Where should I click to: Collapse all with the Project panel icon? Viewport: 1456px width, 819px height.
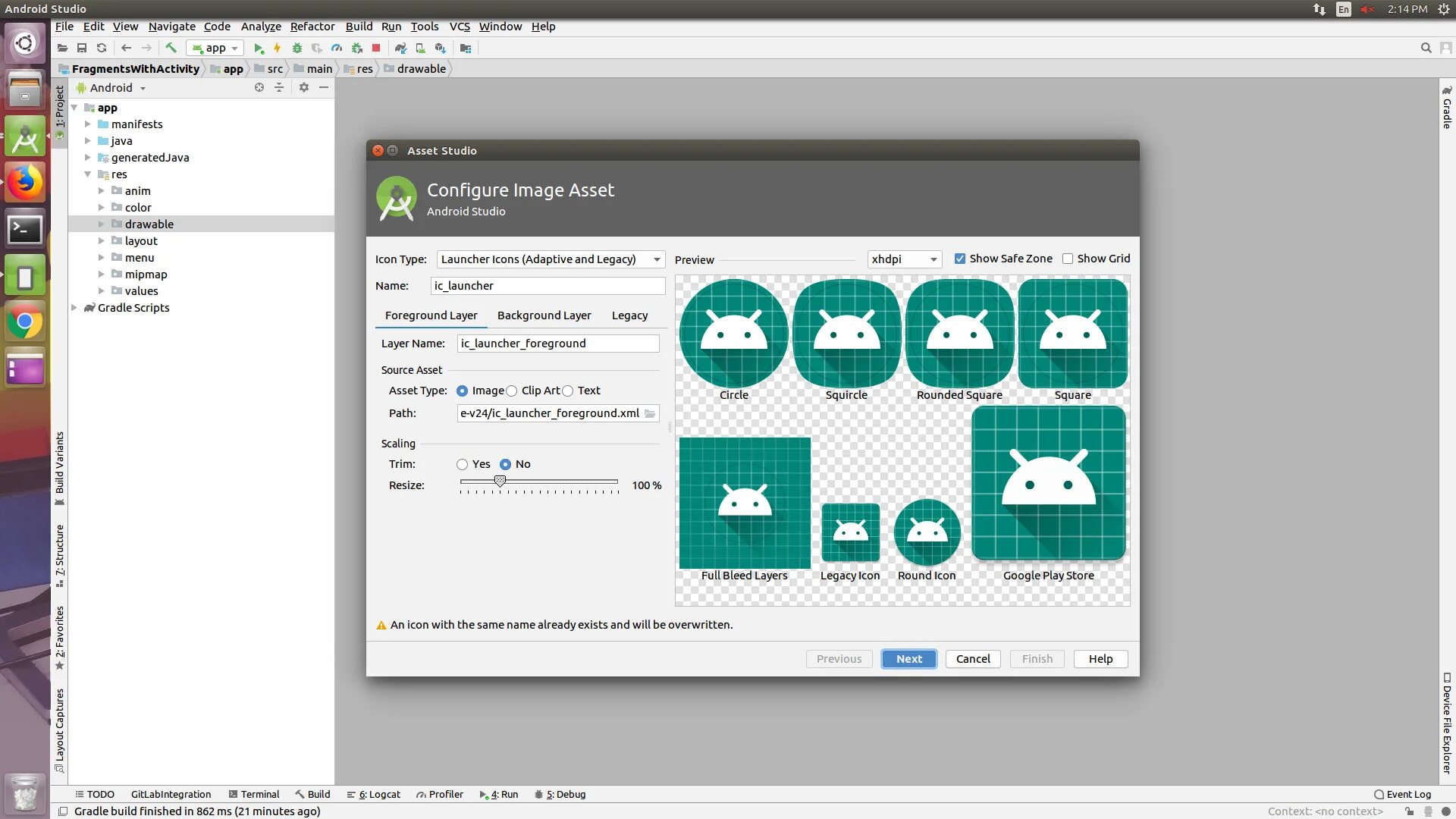(x=279, y=87)
